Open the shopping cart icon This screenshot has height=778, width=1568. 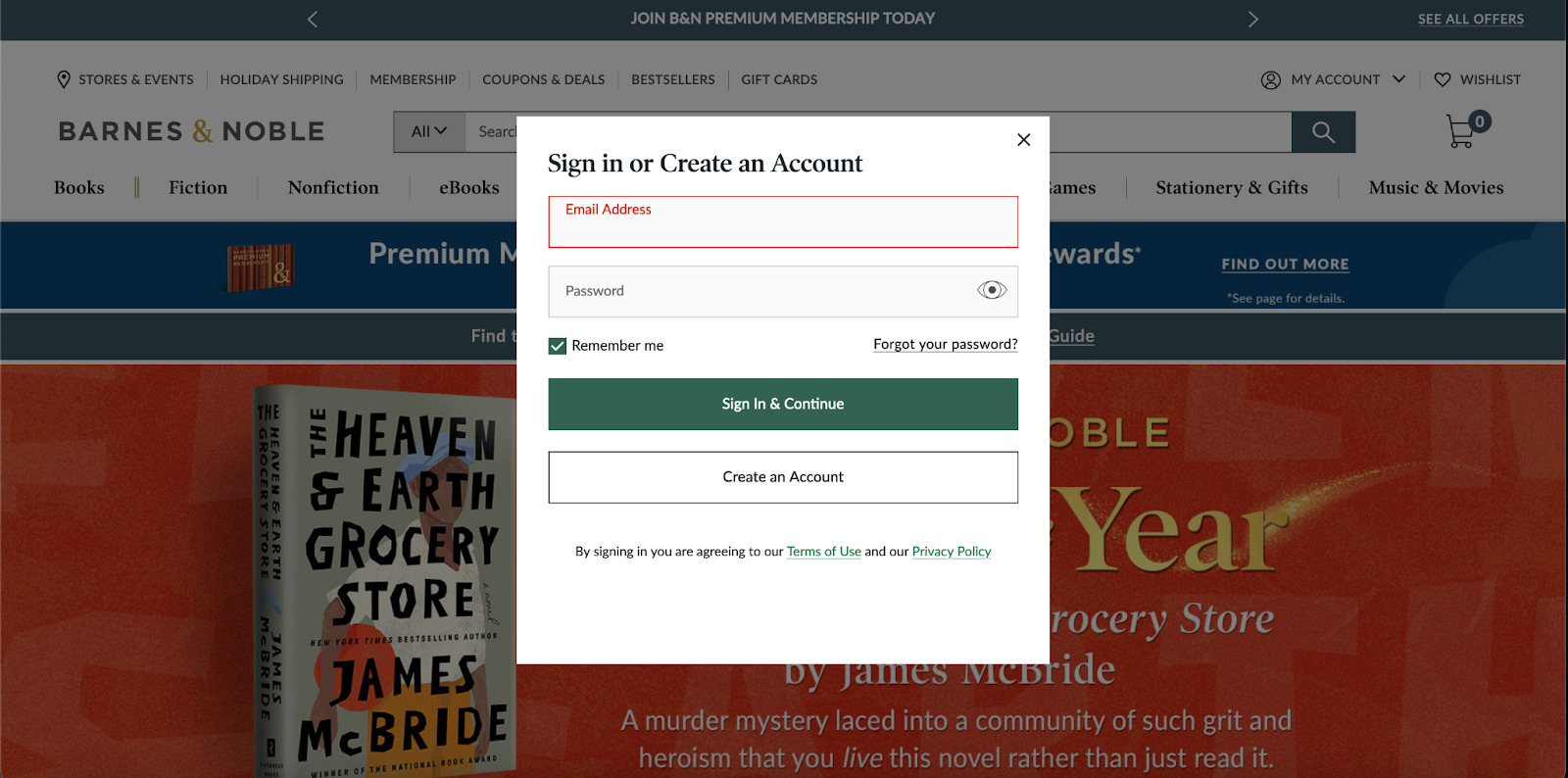[1460, 132]
